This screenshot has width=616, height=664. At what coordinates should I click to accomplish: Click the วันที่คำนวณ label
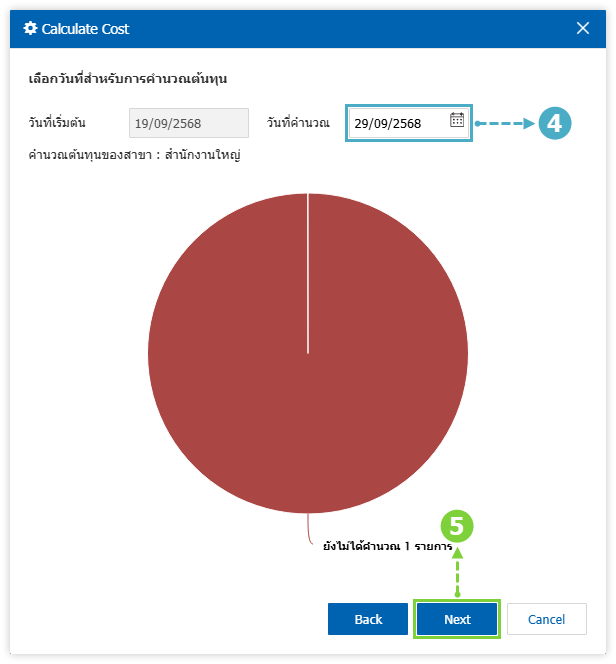click(x=298, y=123)
